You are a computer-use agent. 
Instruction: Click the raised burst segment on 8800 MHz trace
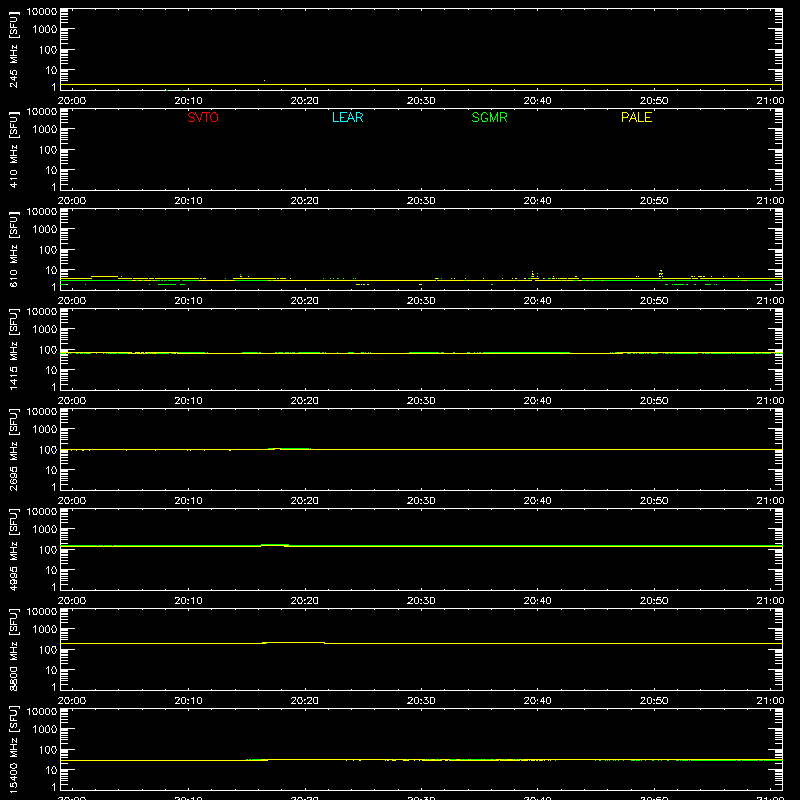294,642
